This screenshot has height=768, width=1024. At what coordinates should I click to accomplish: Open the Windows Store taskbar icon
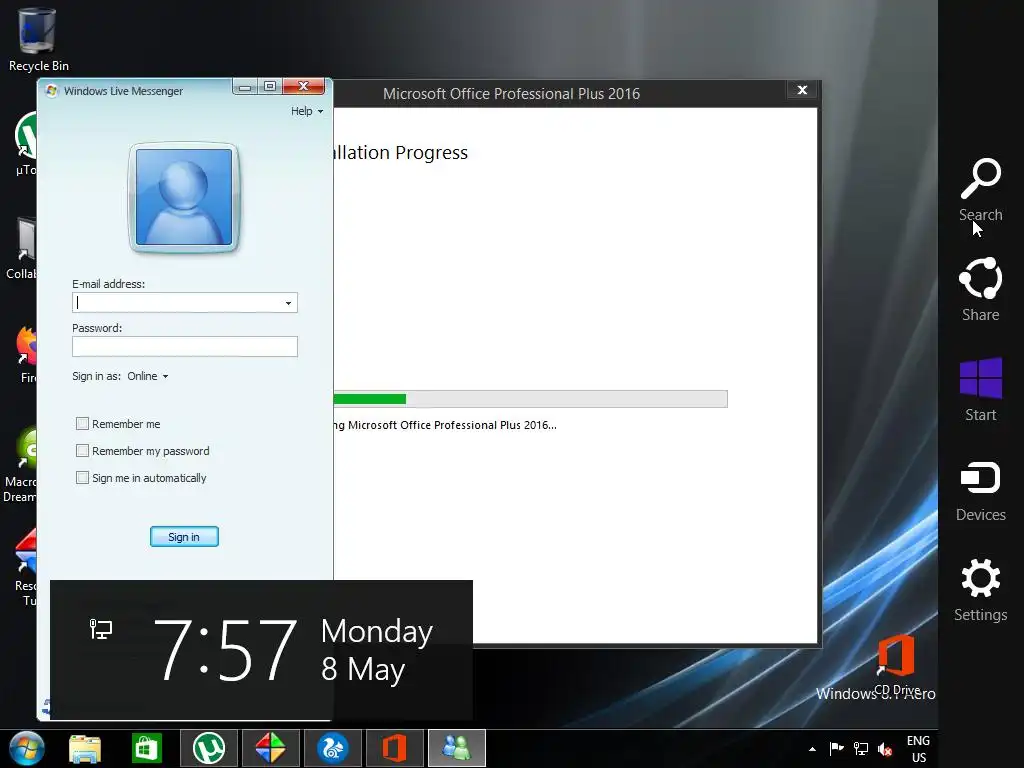[146, 748]
